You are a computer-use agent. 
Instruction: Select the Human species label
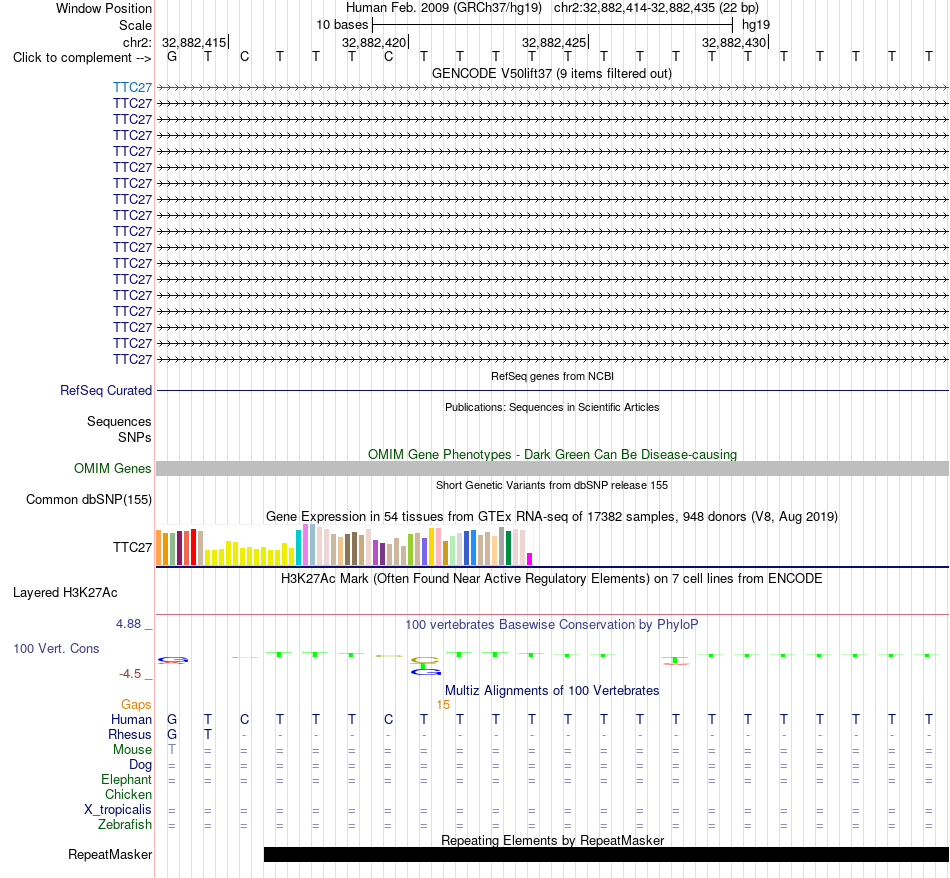(131, 719)
